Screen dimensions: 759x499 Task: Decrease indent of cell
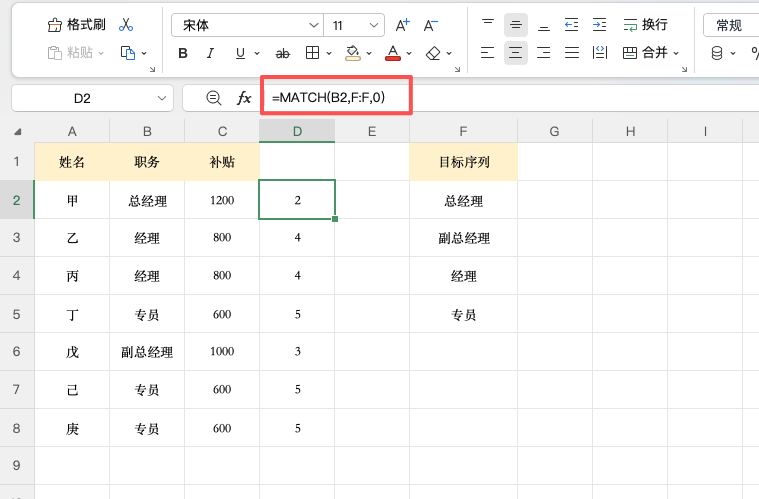pos(572,25)
